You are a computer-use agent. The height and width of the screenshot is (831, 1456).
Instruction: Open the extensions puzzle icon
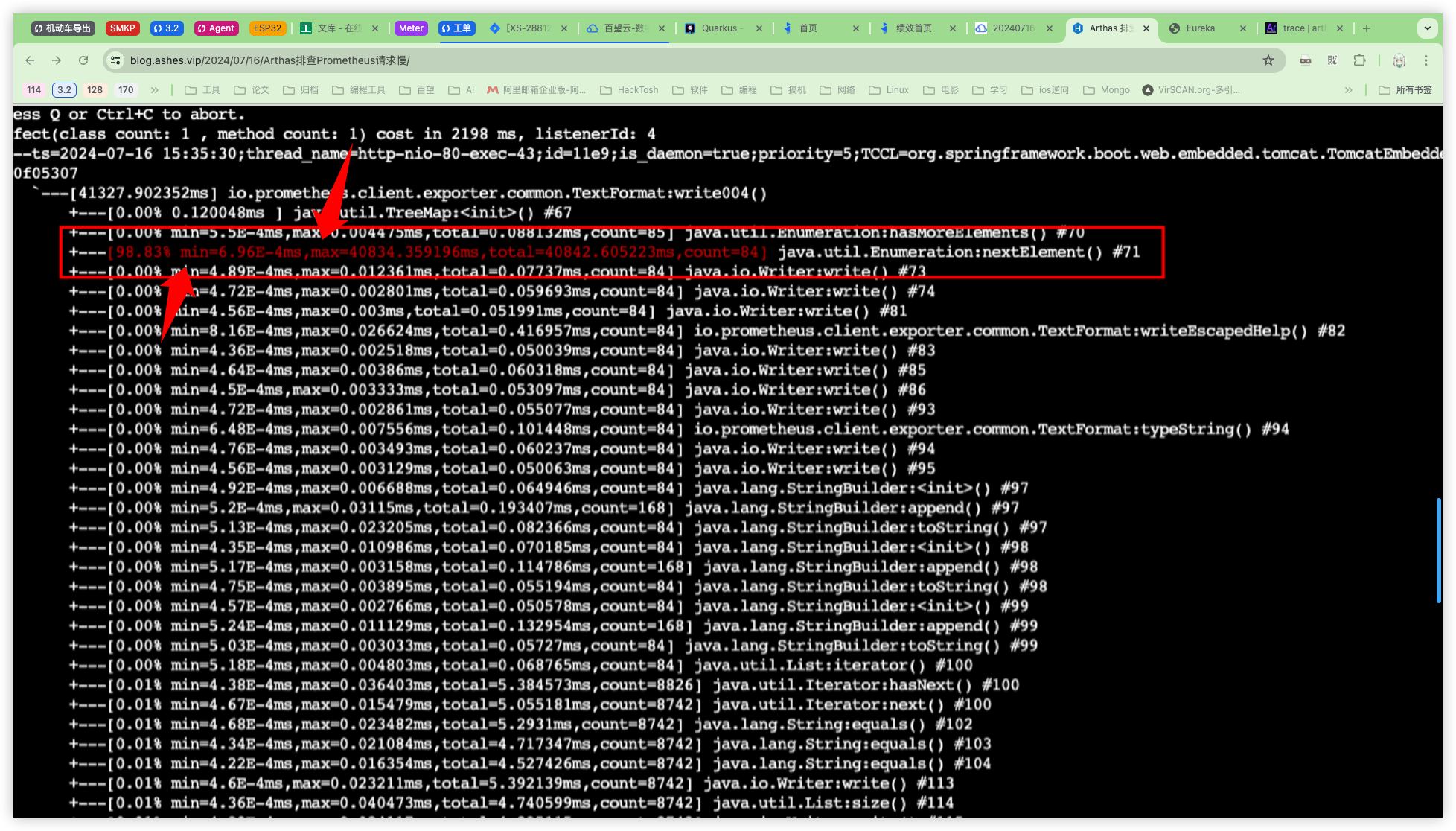tap(1359, 60)
